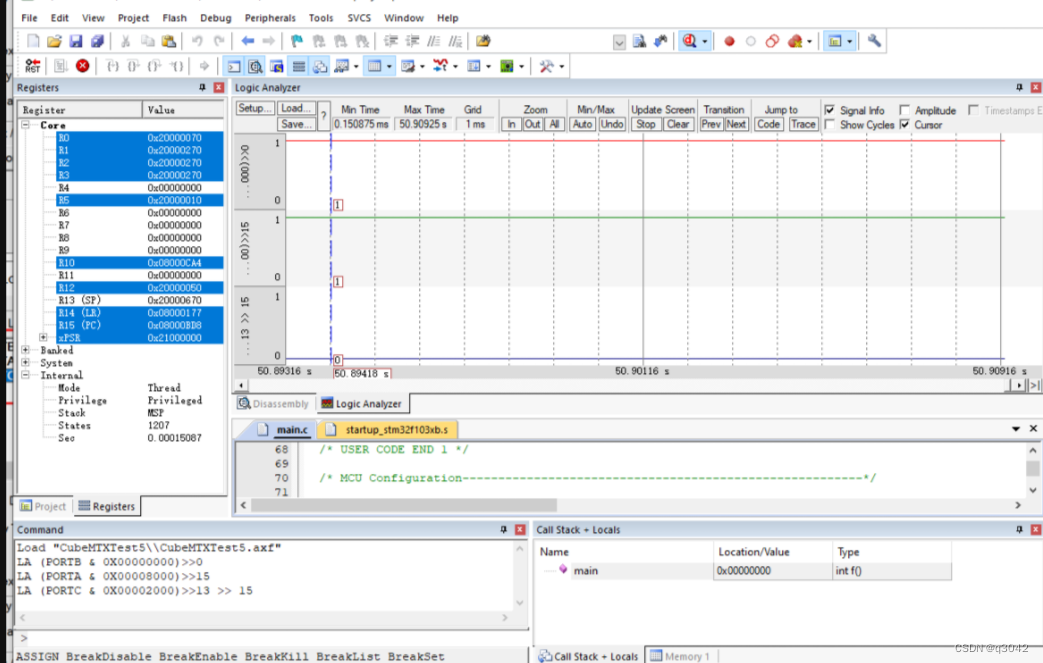Insert breakpoint with solid red dot icon

pyautogui.click(x=729, y=41)
